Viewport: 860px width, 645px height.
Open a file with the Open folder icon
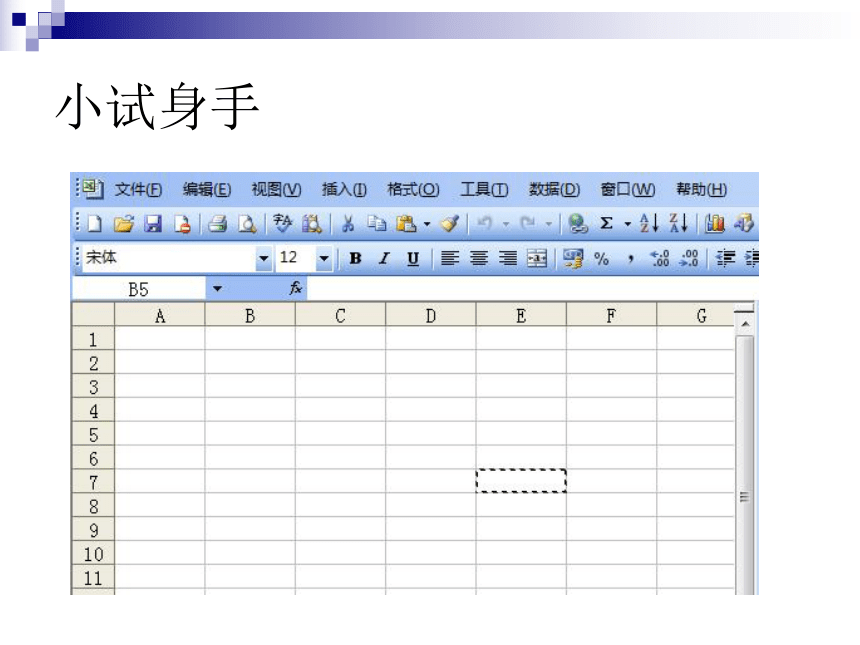(x=124, y=224)
